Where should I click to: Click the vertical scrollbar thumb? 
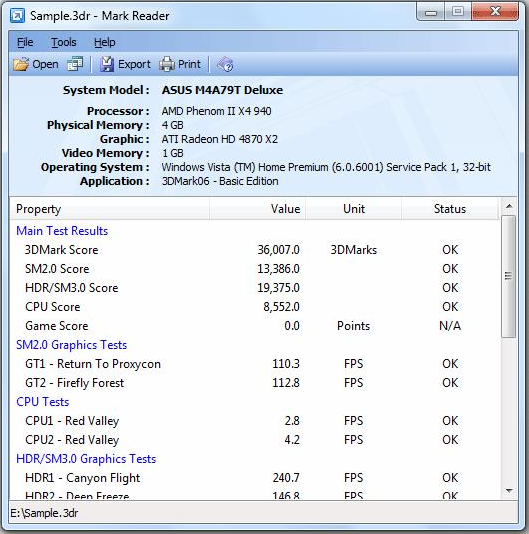[x=509, y=276]
